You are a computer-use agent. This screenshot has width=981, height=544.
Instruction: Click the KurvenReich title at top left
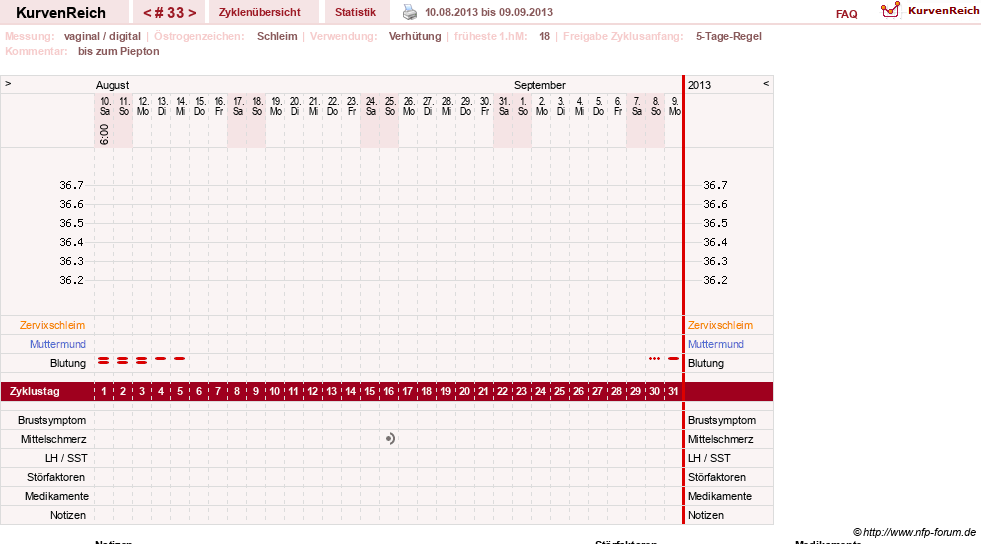point(61,13)
